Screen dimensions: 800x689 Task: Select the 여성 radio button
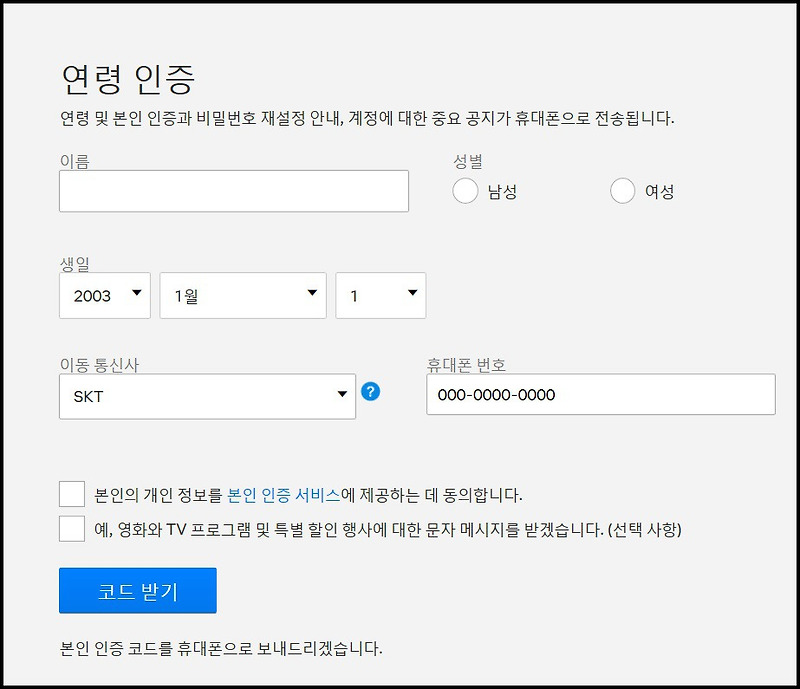click(x=622, y=191)
